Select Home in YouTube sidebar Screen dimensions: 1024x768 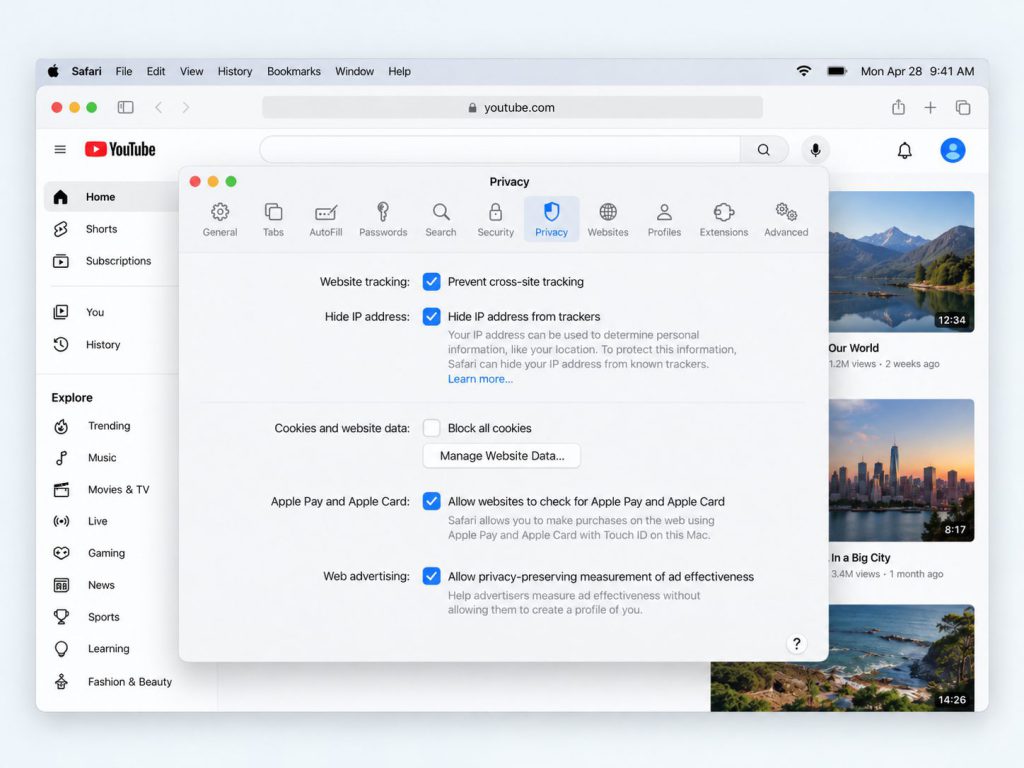(112, 197)
